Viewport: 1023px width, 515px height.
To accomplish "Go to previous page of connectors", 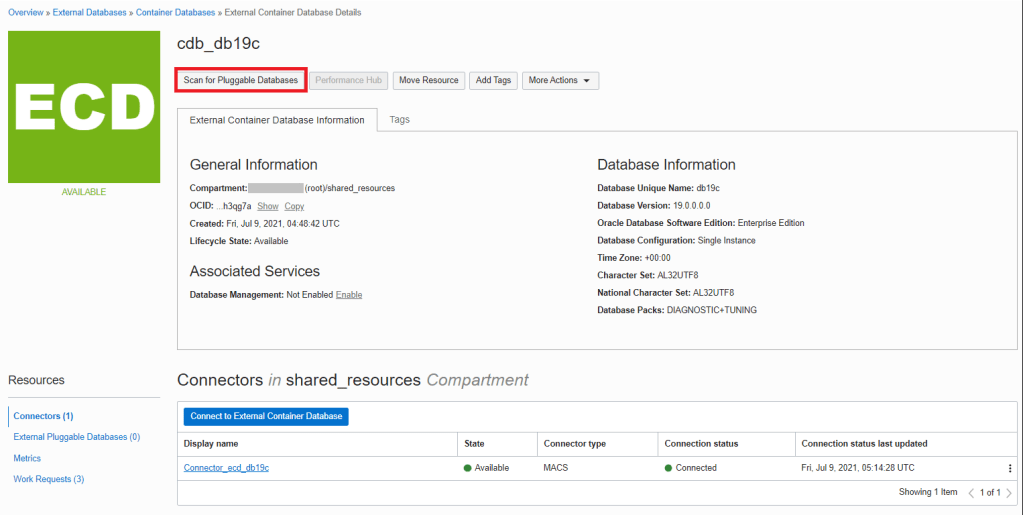I will tap(971, 492).
